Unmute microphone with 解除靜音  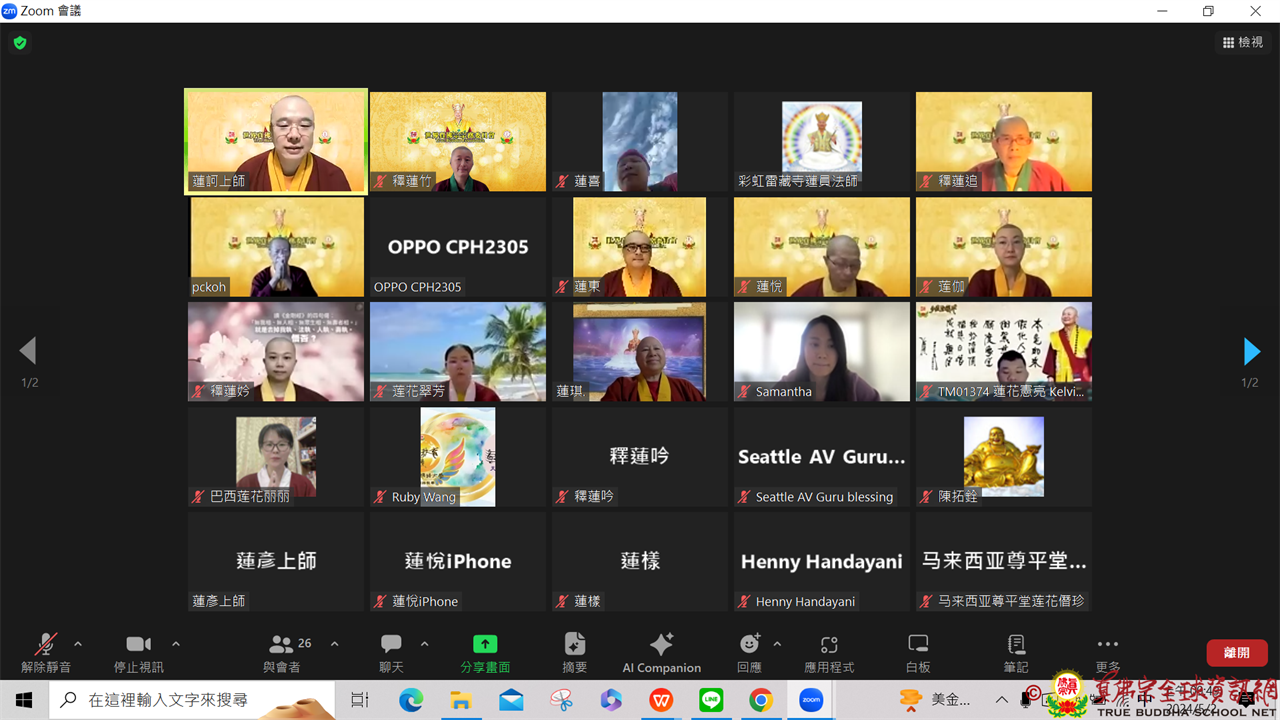46,652
